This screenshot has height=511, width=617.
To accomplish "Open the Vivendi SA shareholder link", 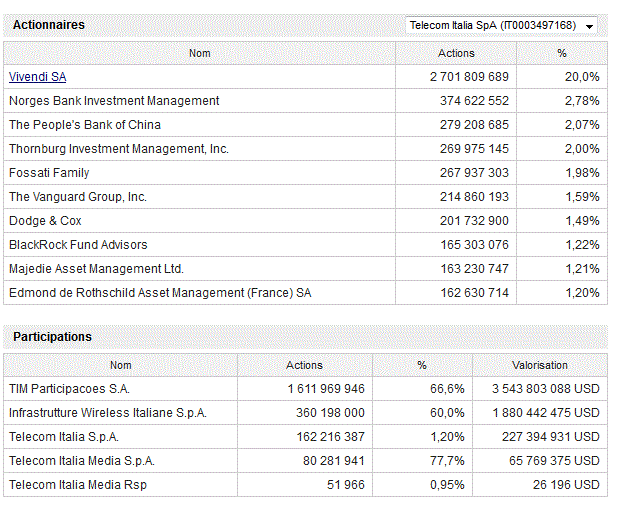I will [x=37, y=77].
